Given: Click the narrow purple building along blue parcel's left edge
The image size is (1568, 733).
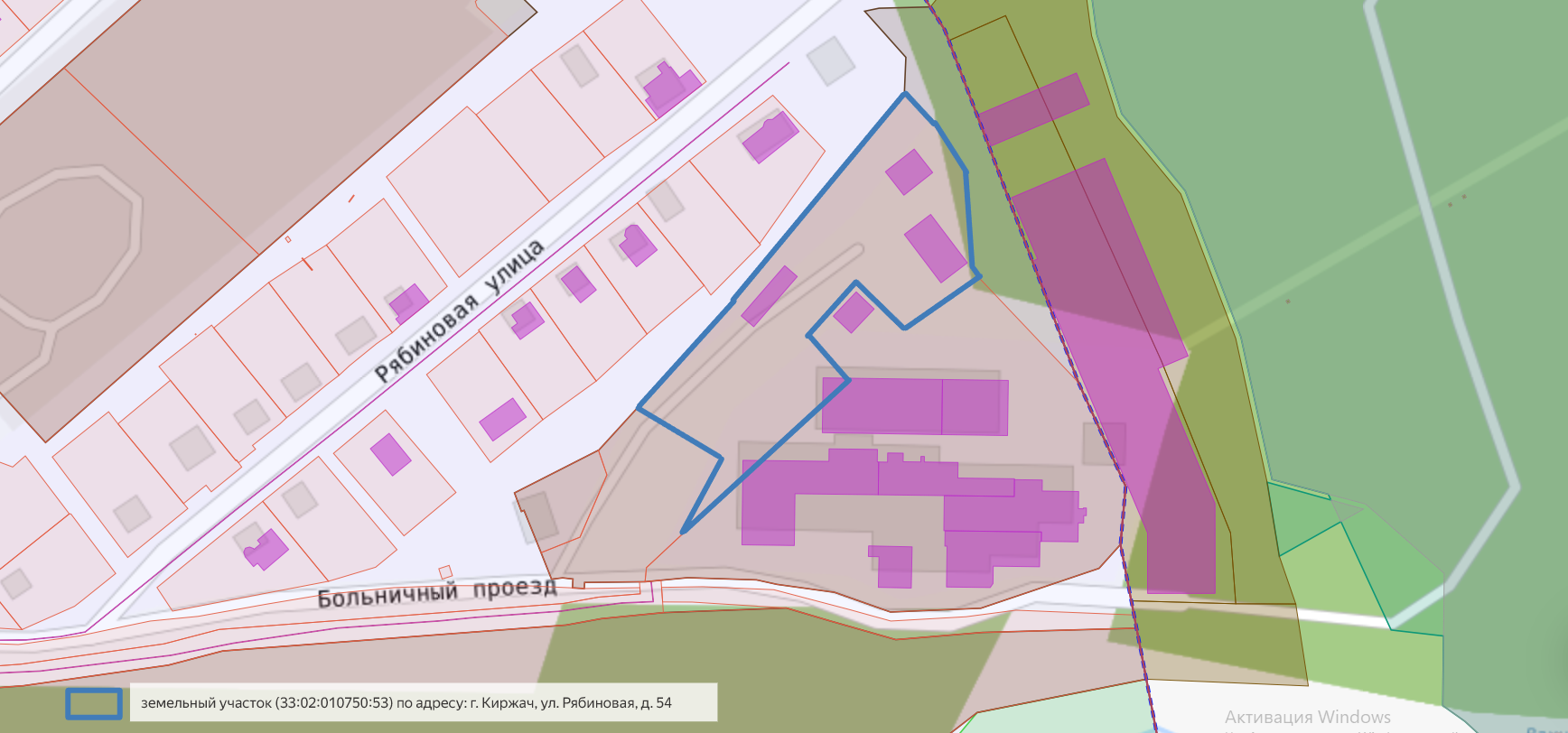Looking at the screenshot, I should (x=769, y=296).
